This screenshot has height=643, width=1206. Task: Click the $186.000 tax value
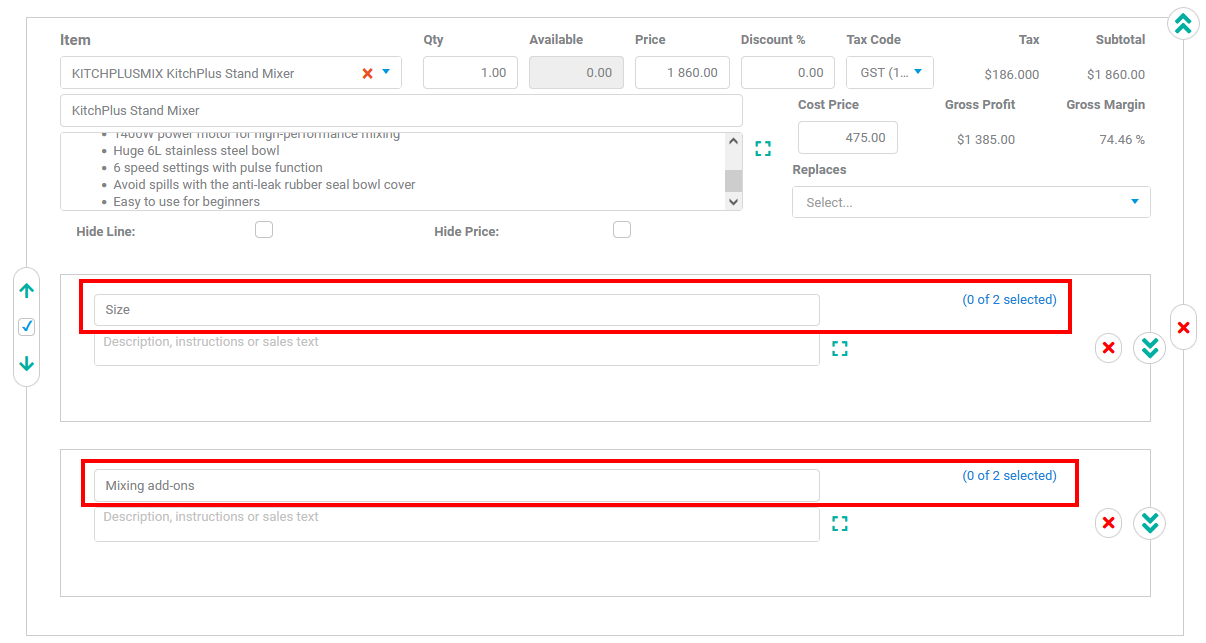(x=1011, y=75)
